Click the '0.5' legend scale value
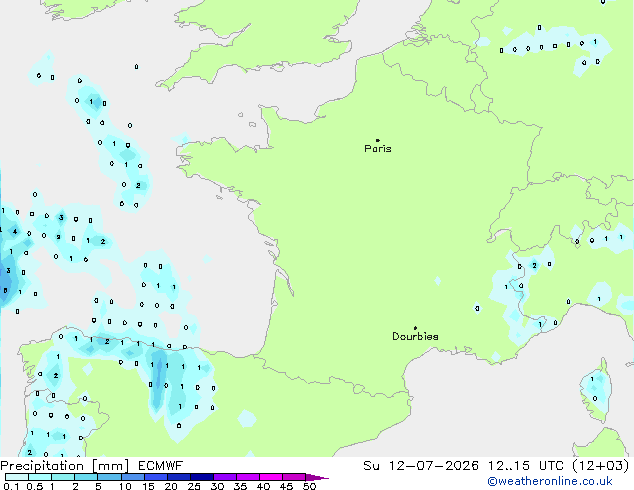Screen dimensions: 634x490 click(x=34, y=486)
